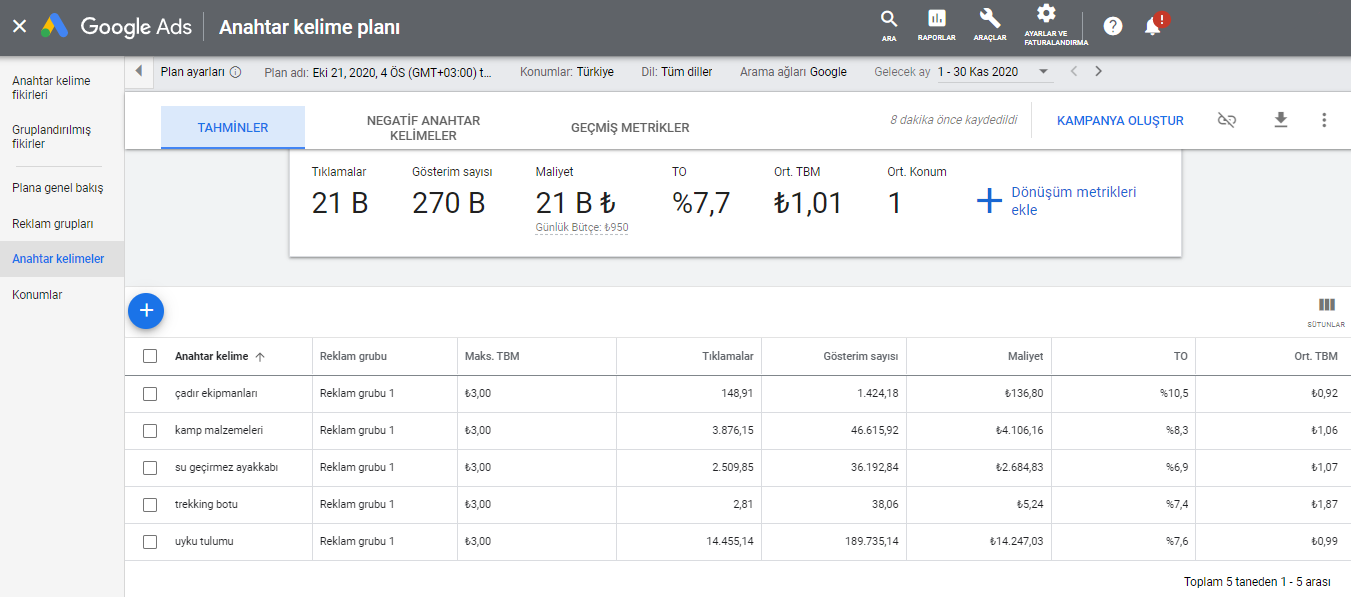1351x597 pixels.
Task: Select Anahtar kelimeler in sidebar
Action: coord(62,259)
